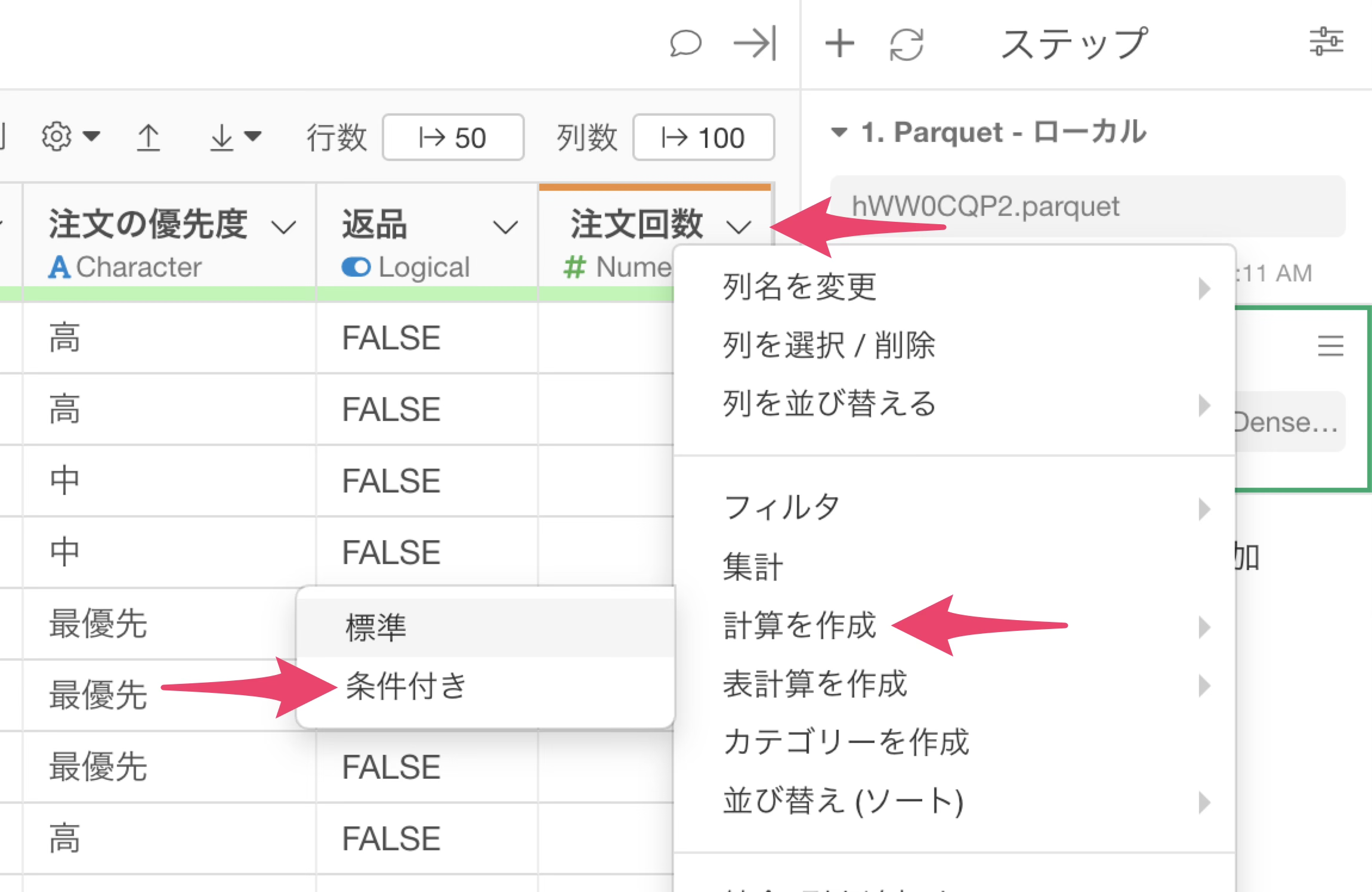Select カテゴリーを作成 menu item
Viewport: 1372px width, 892px height.
[x=954, y=742]
